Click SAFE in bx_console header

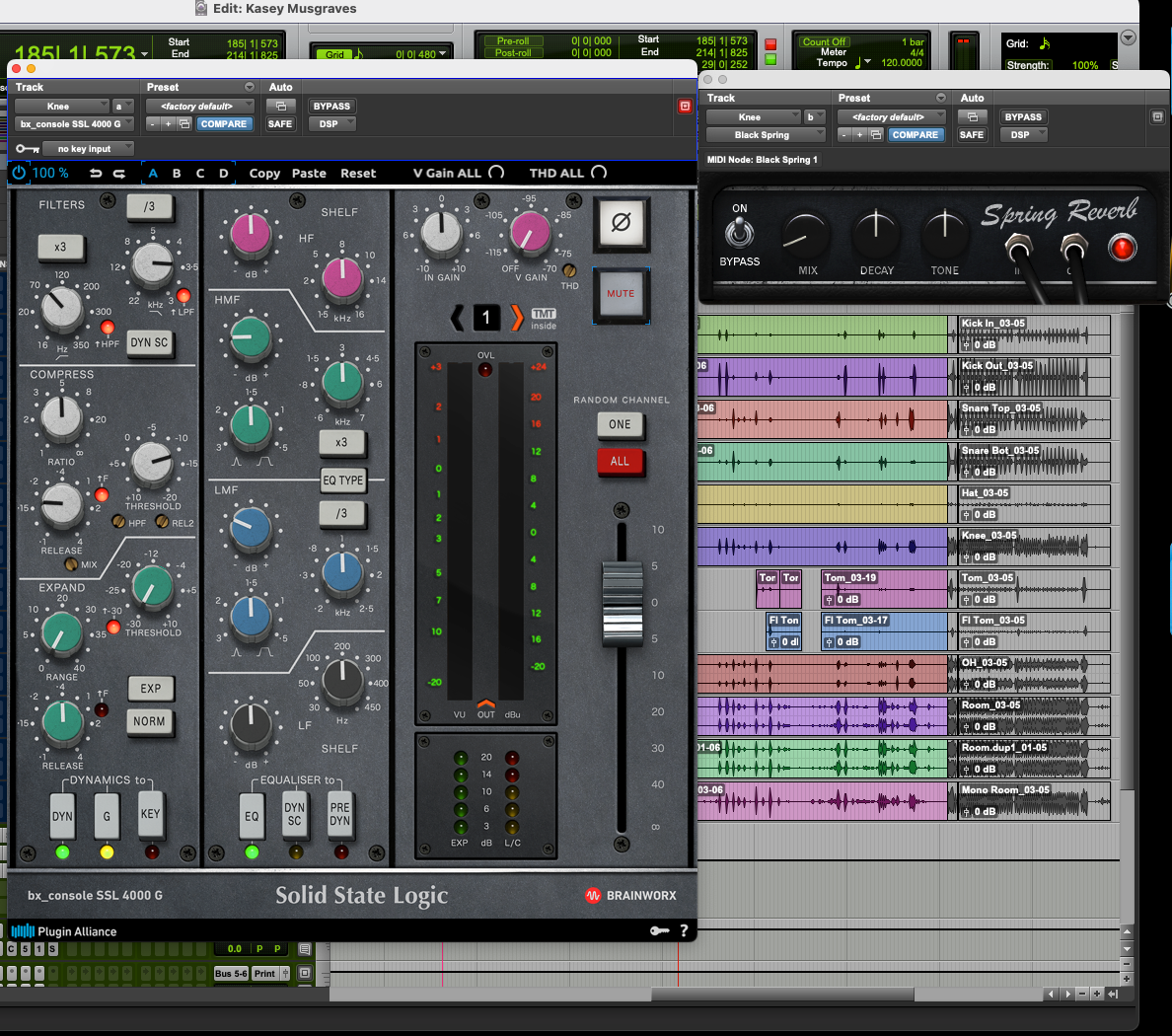pyautogui.click(x=280, y=124)
